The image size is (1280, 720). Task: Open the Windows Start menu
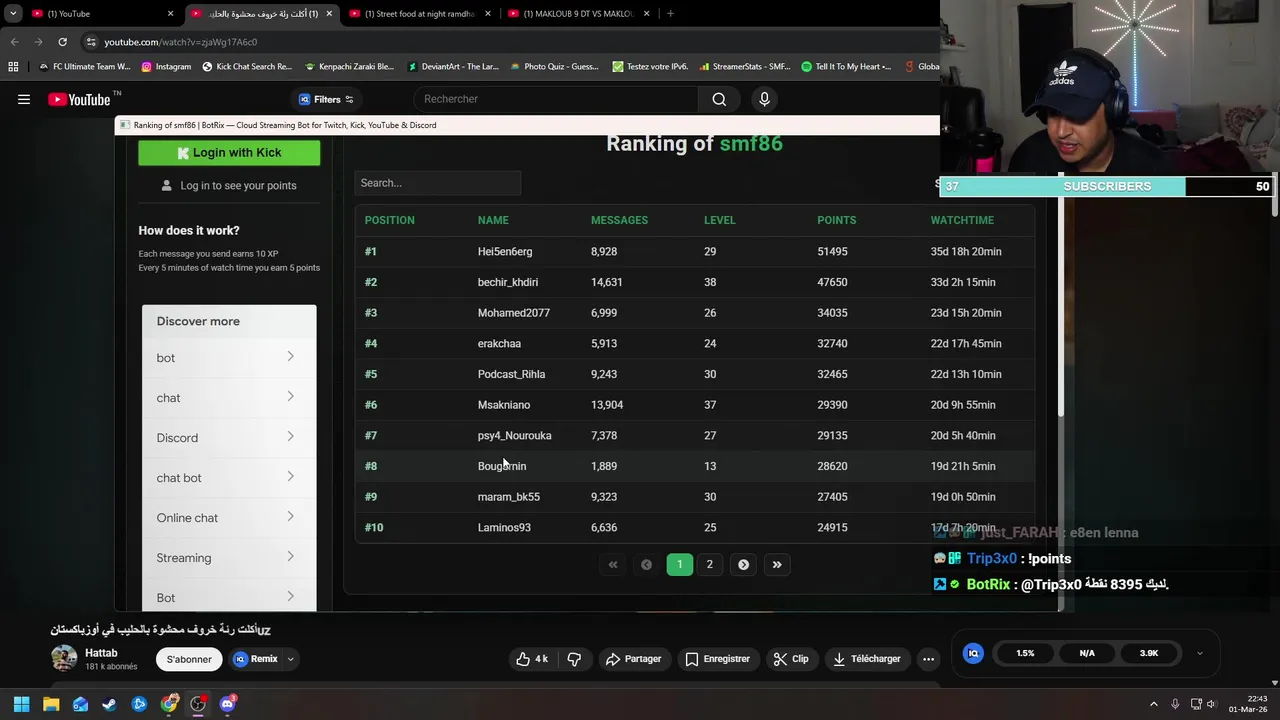(21, 704)
